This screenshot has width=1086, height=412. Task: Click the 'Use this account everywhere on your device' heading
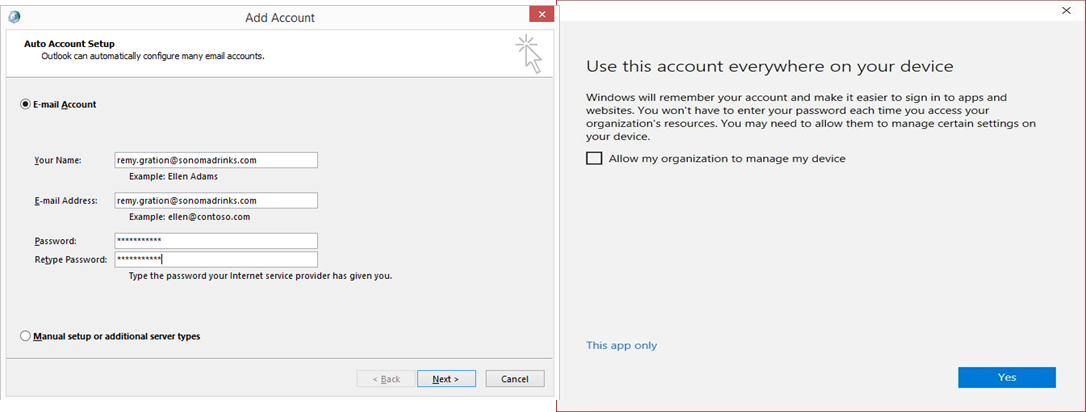(x=770, y=66)
